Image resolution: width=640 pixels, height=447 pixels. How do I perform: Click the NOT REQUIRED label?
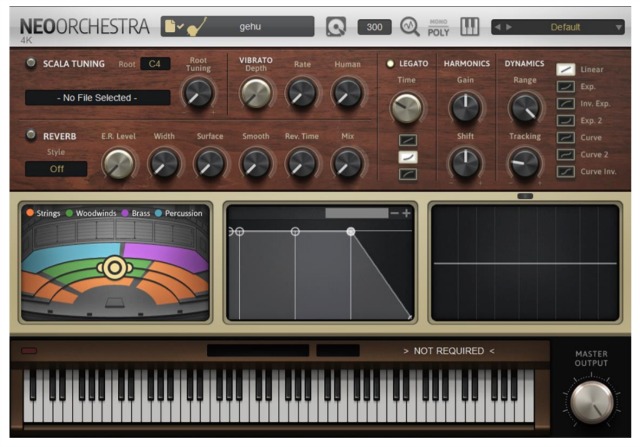point(449,351)
